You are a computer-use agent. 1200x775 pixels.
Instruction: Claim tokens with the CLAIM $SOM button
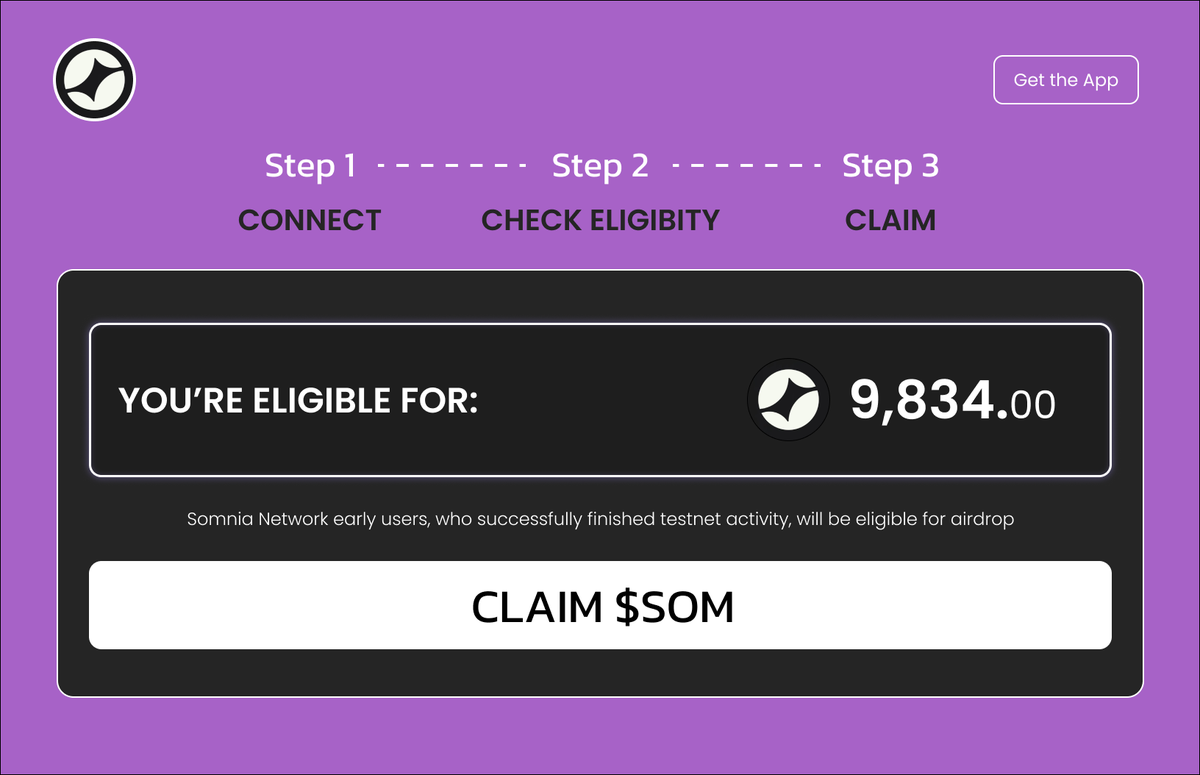600,605
